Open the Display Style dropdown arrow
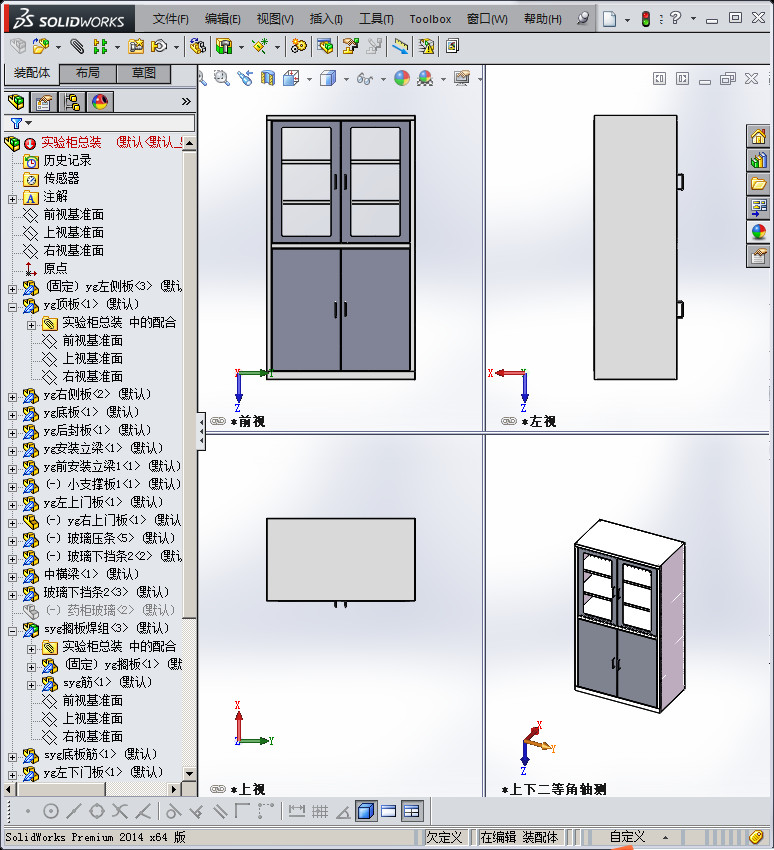The image size is (774, 850). (346, 79)
